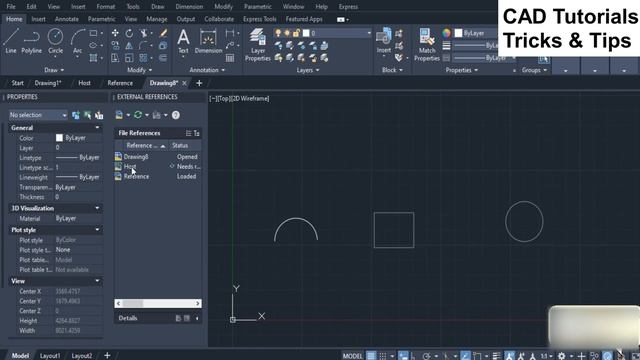This screenshot has height=360, width=640.
Task: Click the Attach DWG icon in External References
Action: (x=119, y=115)
